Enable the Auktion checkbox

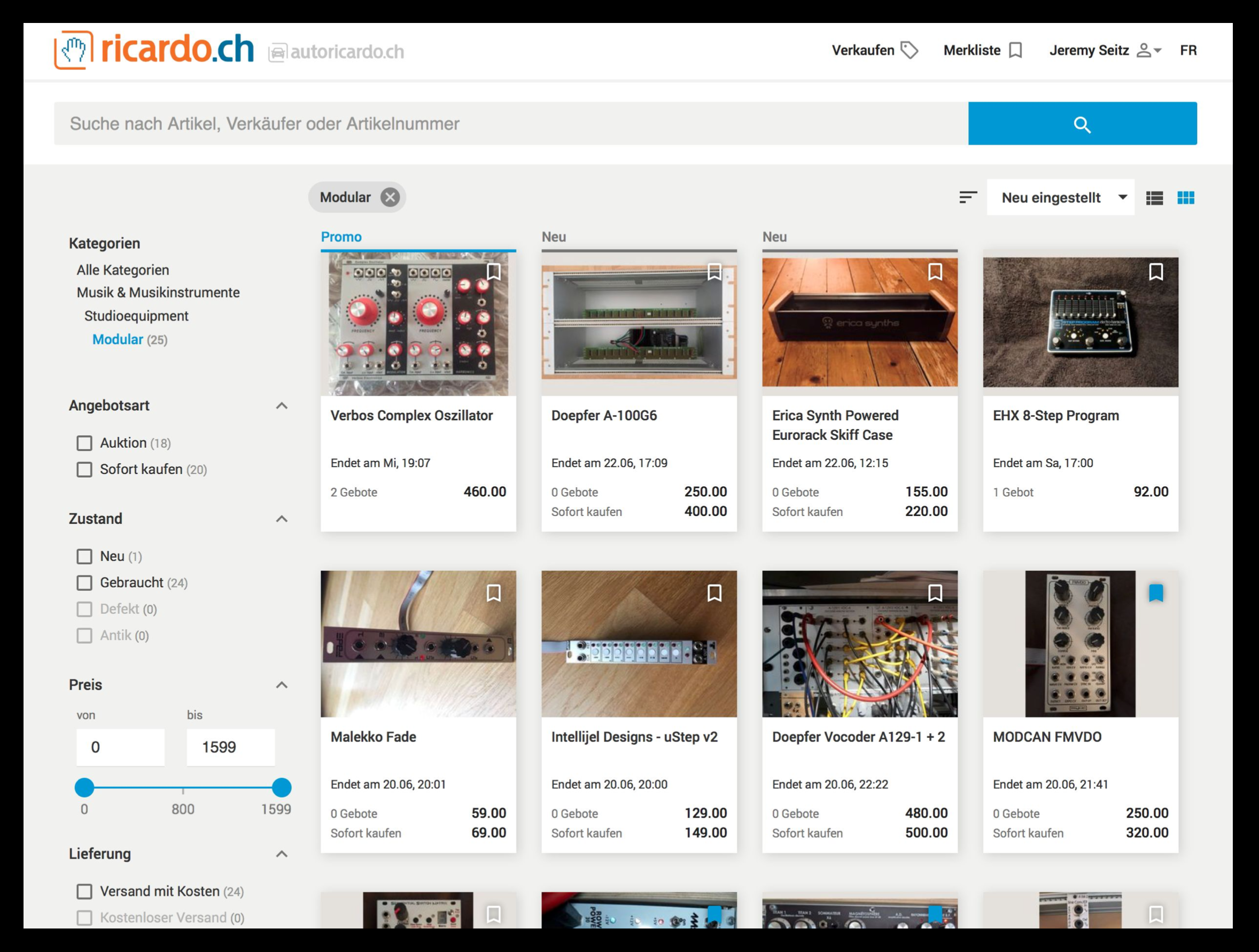click(84, 443)
